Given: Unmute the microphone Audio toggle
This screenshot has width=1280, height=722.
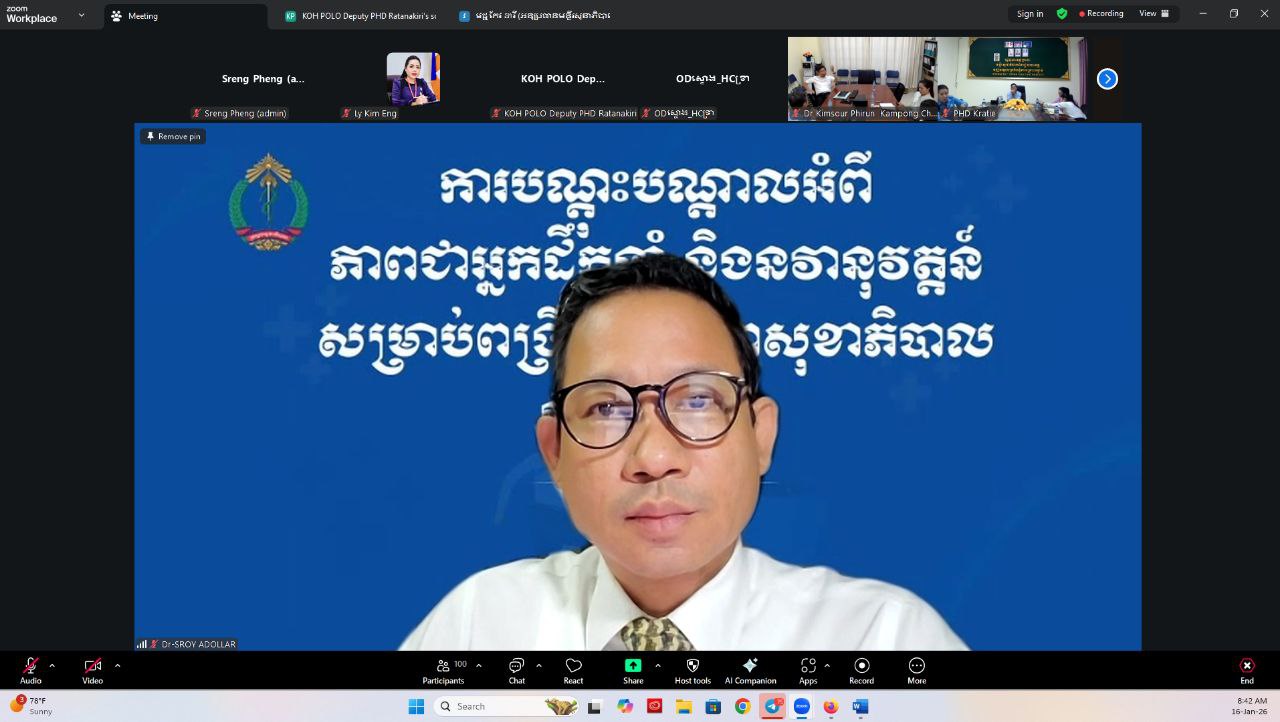Looking at the screenshot, I should [x=31, y=670].
